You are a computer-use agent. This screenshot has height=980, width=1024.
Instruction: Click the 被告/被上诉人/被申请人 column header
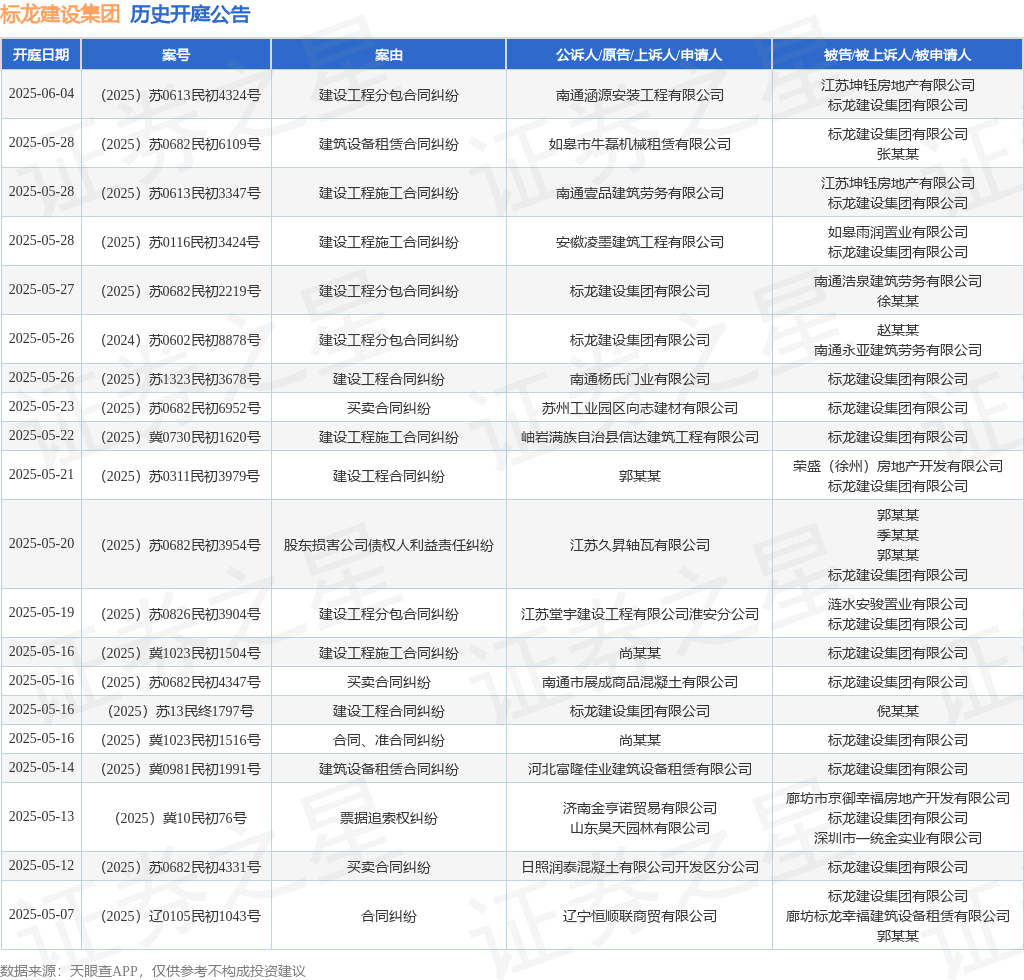tap(897, 55)
